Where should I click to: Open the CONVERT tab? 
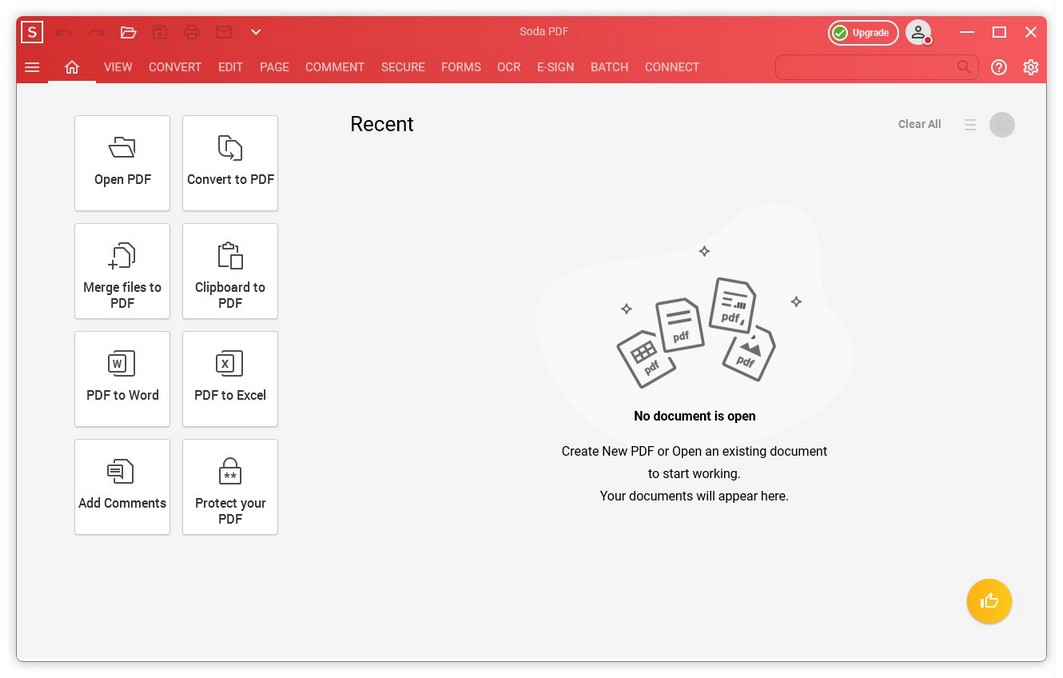tap(175, 67)
